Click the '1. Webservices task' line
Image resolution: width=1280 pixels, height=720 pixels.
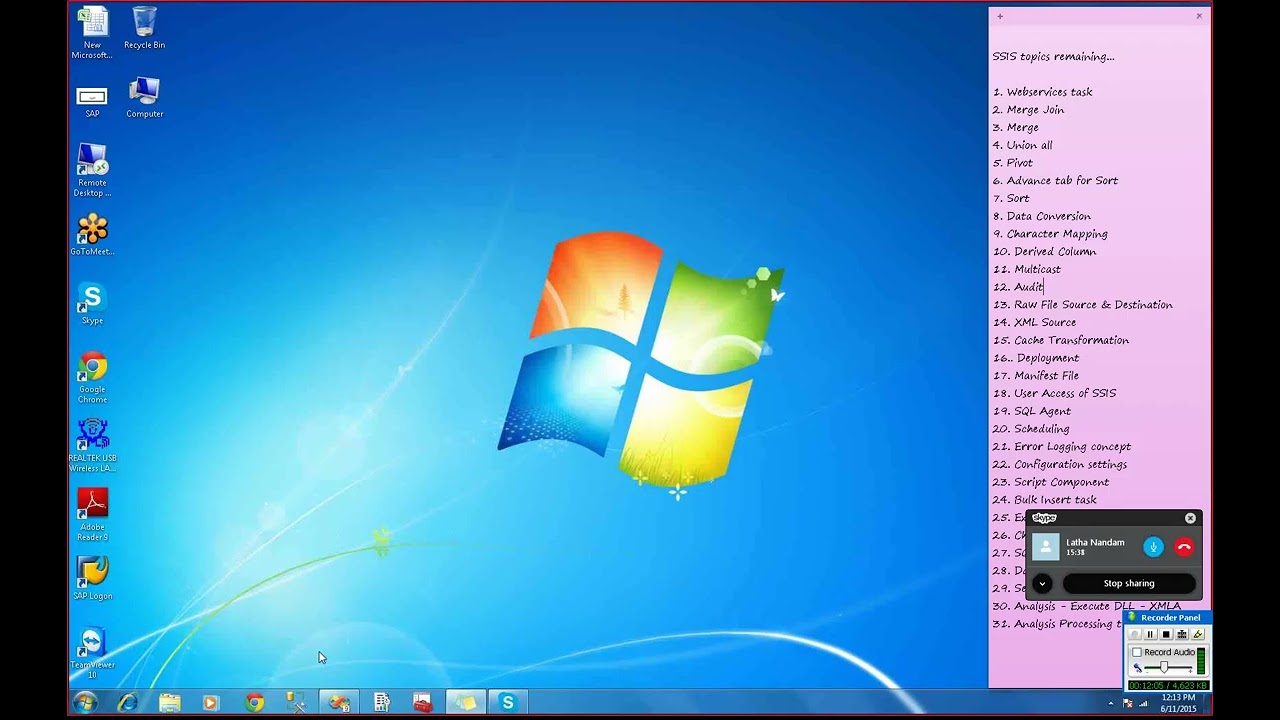tap(1042, 92)
